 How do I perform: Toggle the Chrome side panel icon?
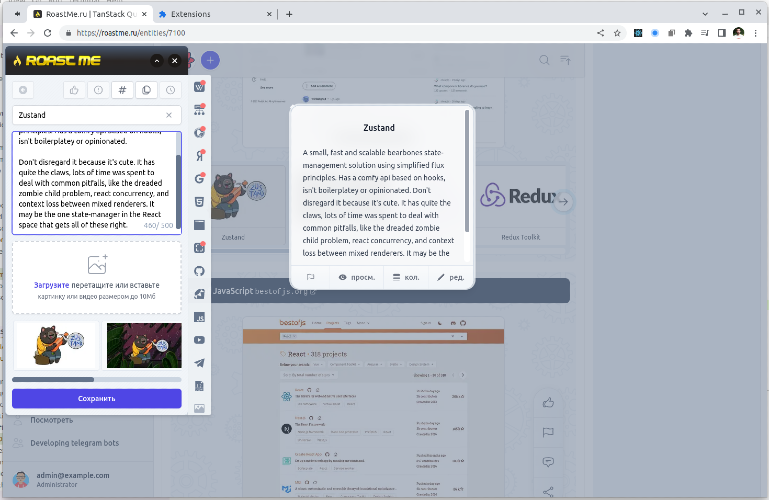721,33
